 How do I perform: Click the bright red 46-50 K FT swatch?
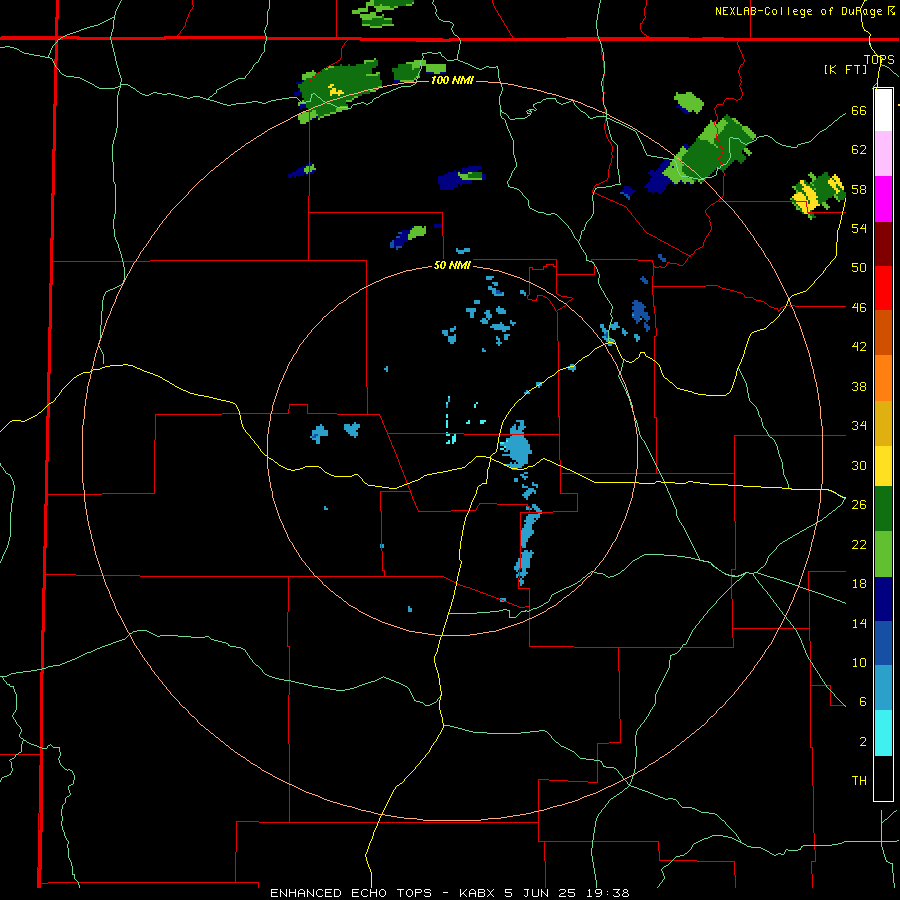(x=883, y=288)
